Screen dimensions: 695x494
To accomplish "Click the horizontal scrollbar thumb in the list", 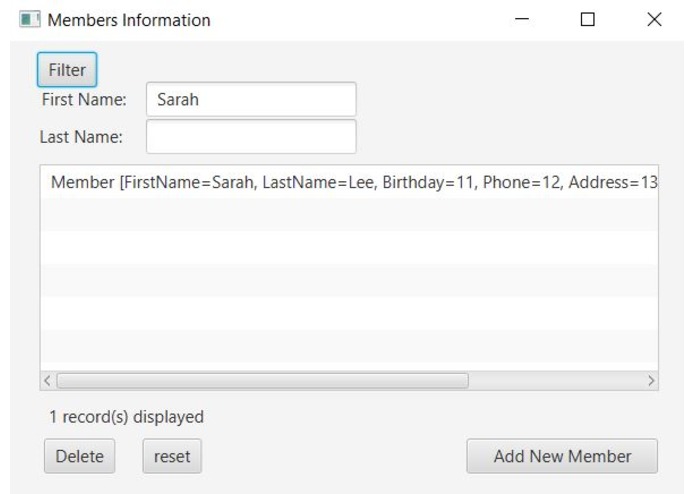I will point(262,381).
